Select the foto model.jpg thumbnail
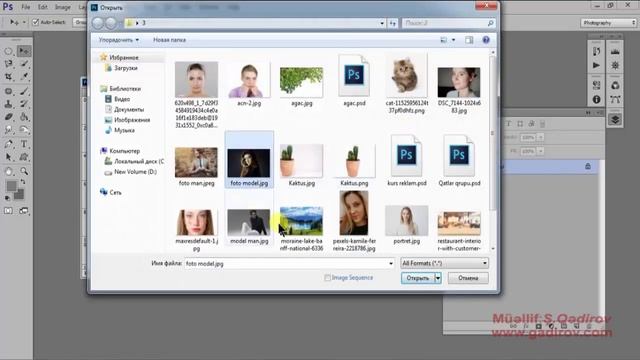Image resolution: width=640 pixels, height=360 pixels. coord(249,163)
